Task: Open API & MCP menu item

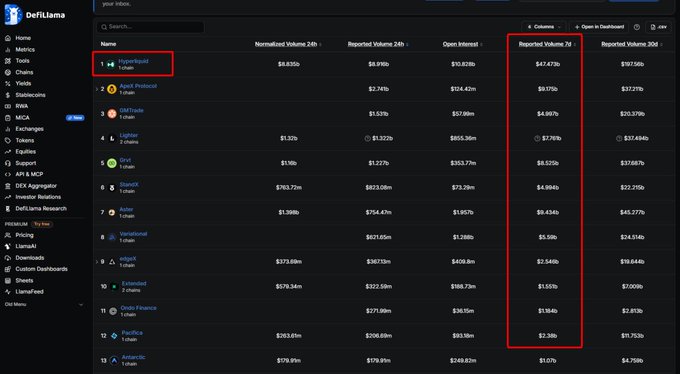Action: (29, 174)
